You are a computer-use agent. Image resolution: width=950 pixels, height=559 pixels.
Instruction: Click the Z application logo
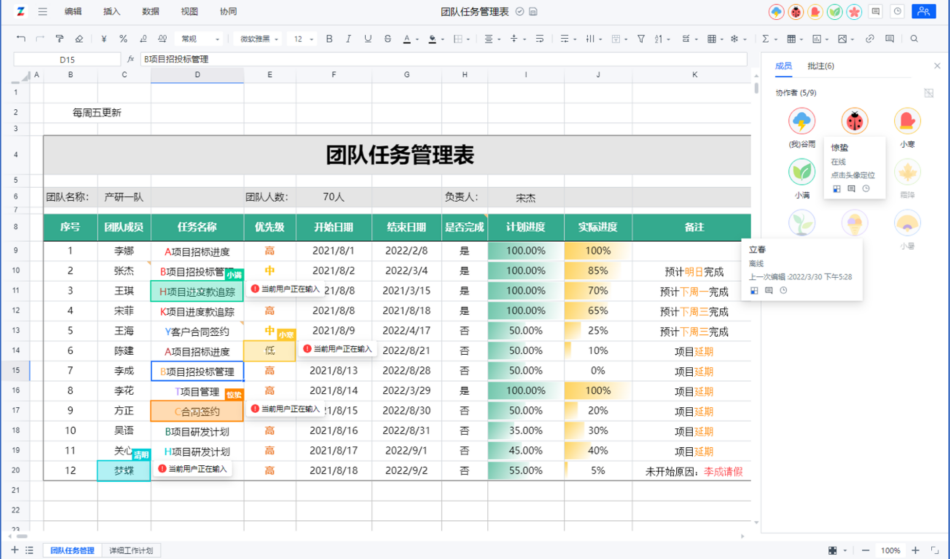[x=21, y=12]
